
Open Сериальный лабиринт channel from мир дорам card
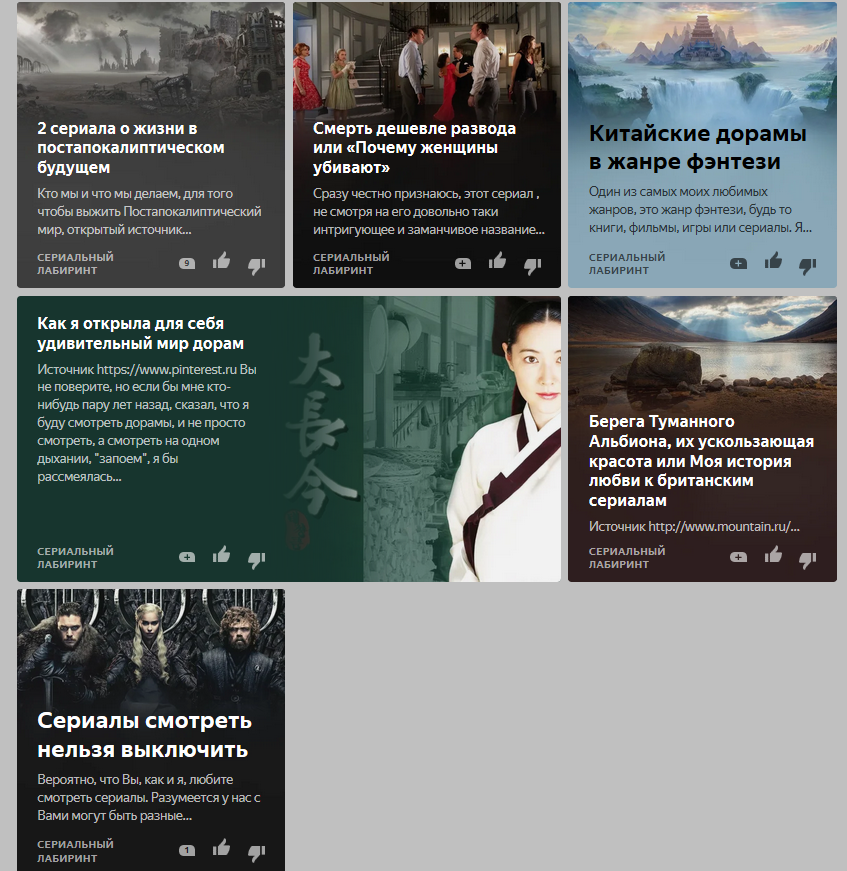click(x=75, y=558)
